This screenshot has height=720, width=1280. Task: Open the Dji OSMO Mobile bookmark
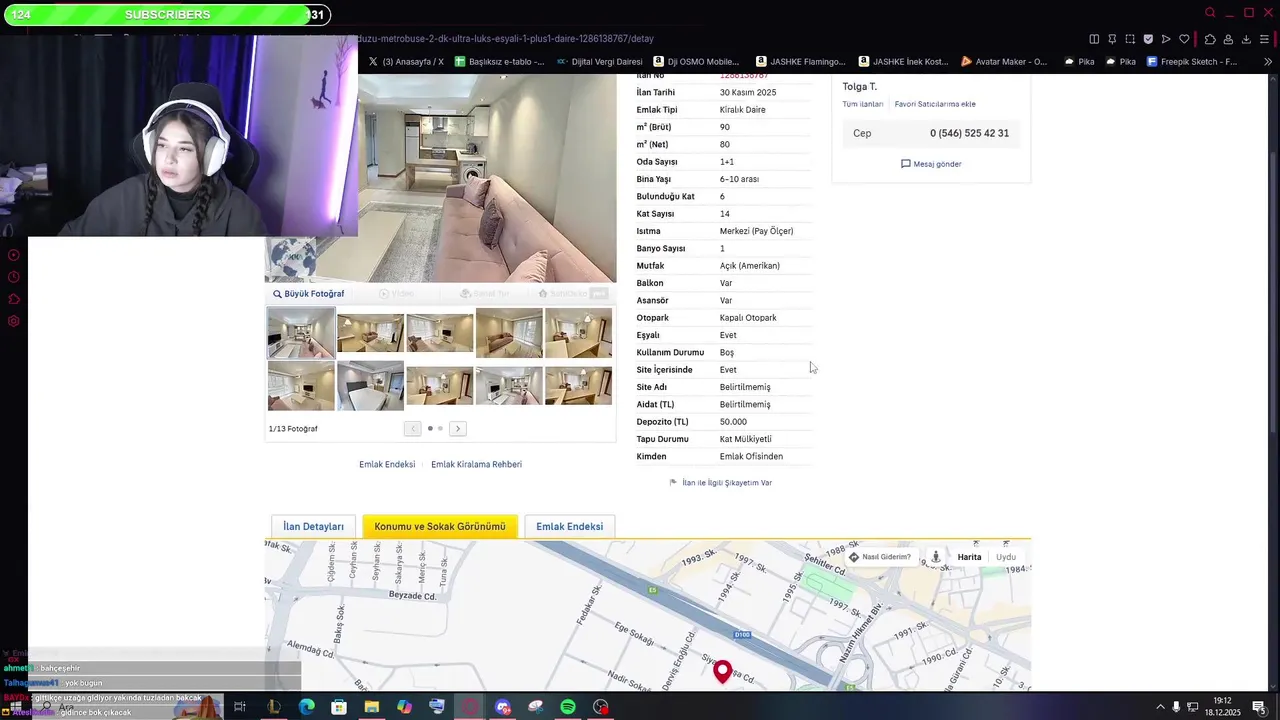tap(695, 61)
